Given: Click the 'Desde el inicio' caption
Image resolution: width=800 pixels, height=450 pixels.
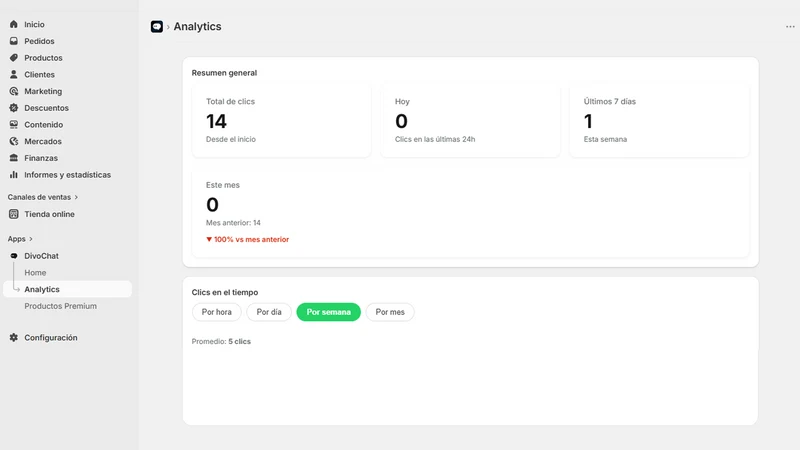Looking at the screenshot, I should [x=231, y=139].
